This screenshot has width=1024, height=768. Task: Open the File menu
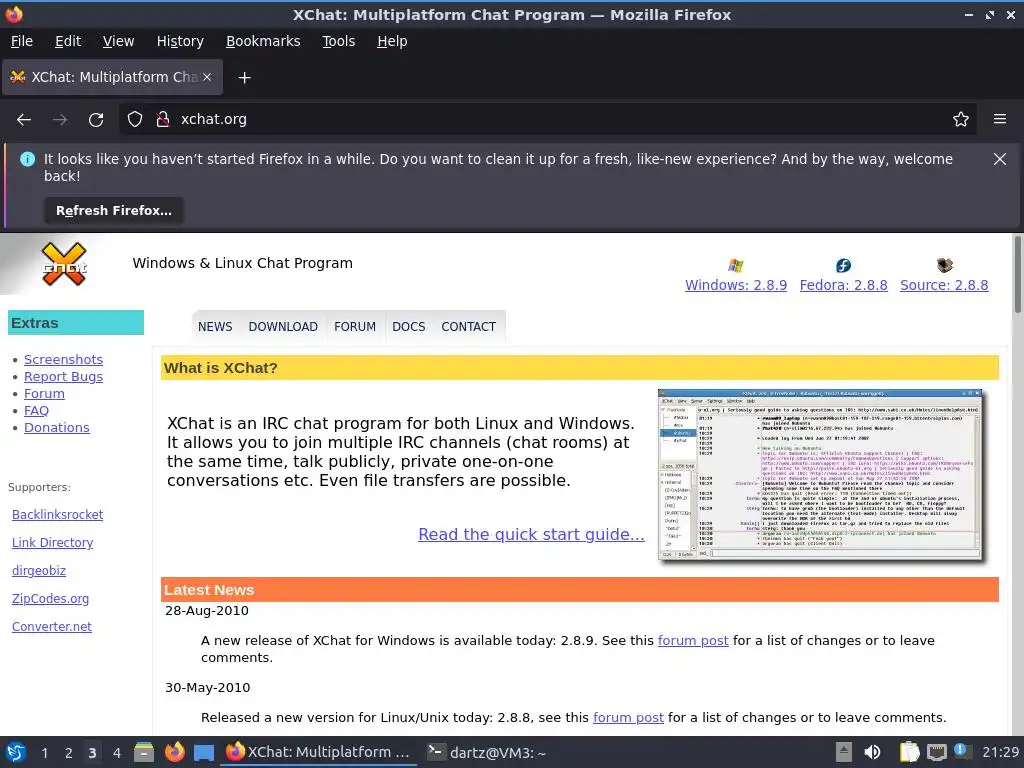pyautogui.click(x=22, y=41)
